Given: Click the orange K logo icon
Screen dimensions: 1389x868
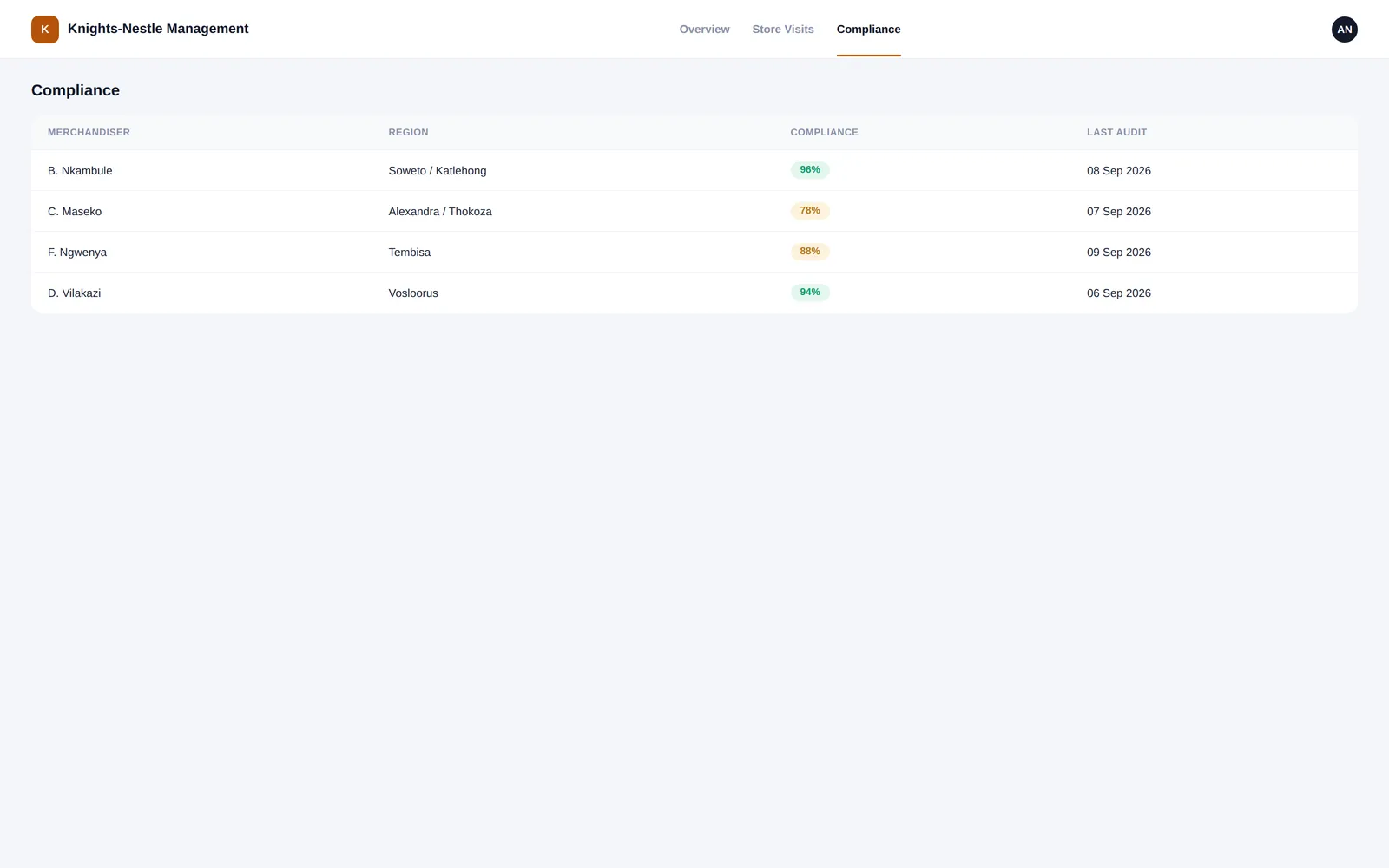Looking at the screenshot, I should [x=45, y=30].
